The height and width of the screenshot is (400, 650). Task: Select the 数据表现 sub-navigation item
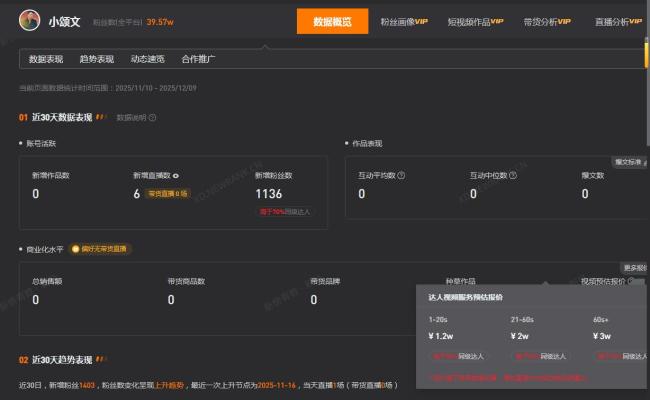pyautogui.click(x=46, y=59)
